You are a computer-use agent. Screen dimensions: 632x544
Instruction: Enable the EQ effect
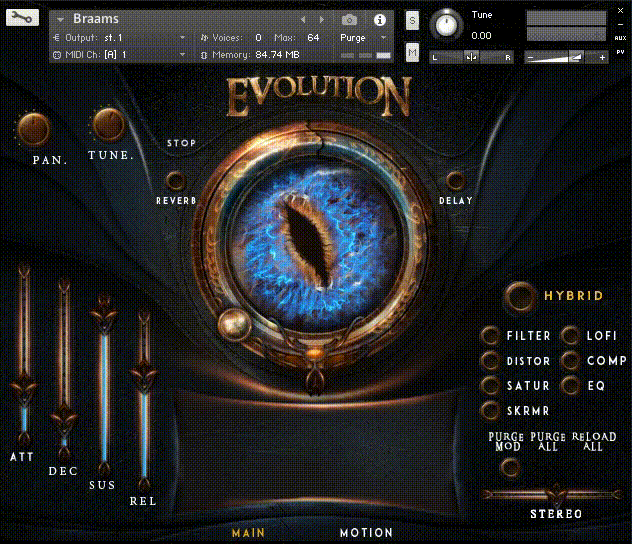571,386
